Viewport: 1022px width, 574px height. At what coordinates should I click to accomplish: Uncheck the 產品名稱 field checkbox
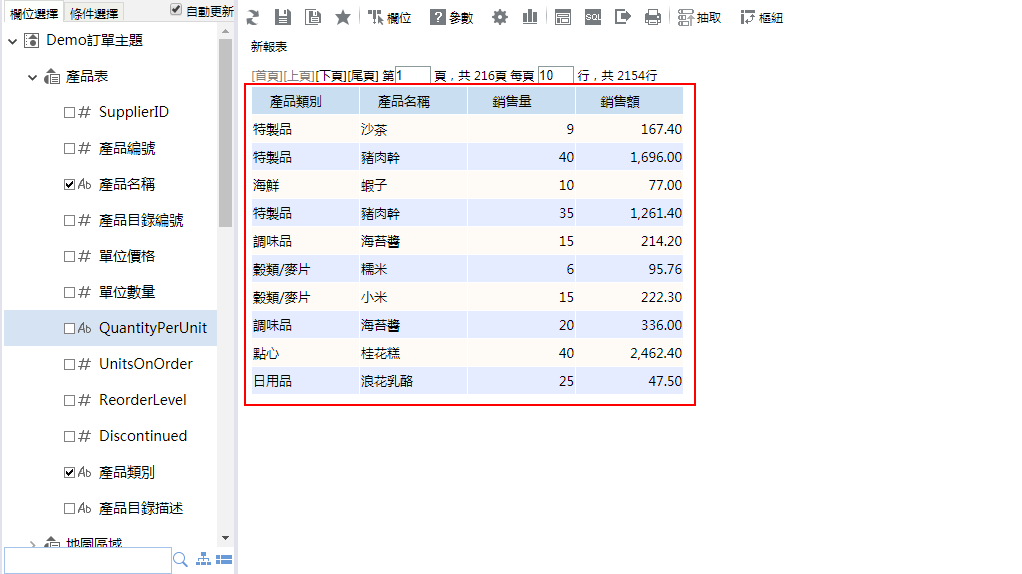coord(69,185)
